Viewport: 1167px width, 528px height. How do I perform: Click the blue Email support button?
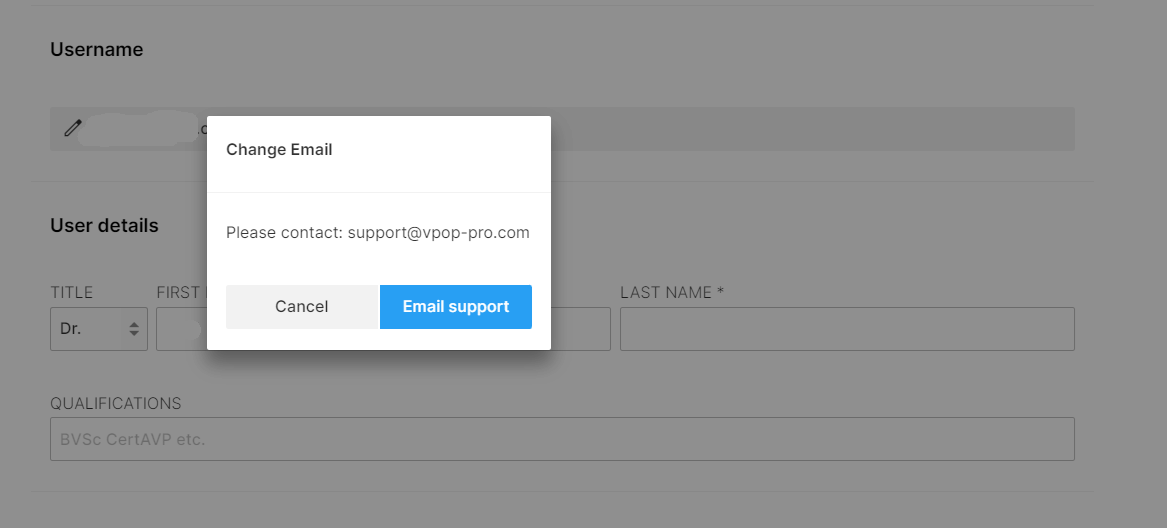click(x=455, y=307)
